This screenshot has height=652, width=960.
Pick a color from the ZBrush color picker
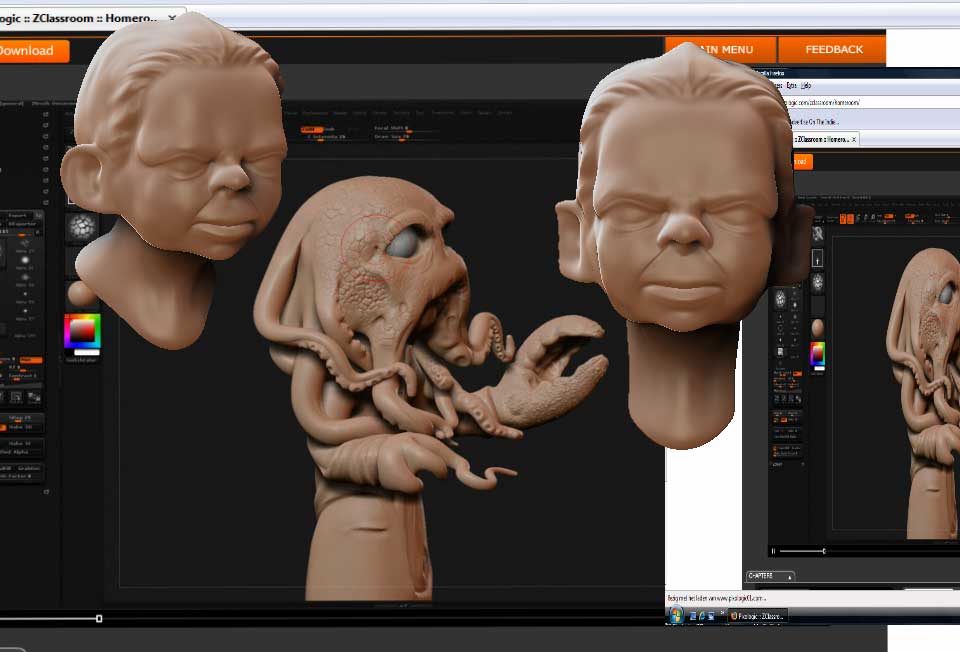click(x=82, y=331)
